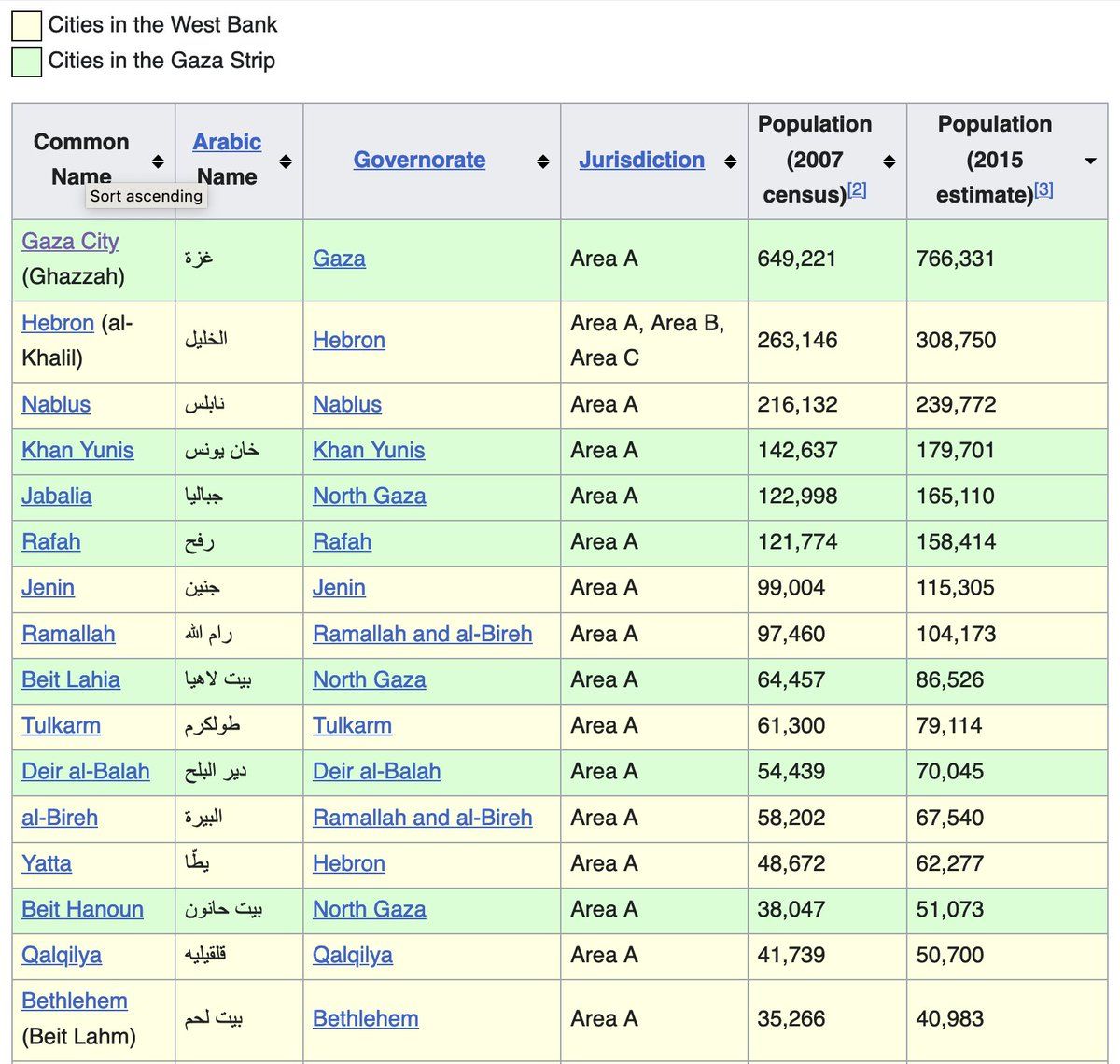
Task: Open the Governorate header link
Action: (x=419, y=160)
